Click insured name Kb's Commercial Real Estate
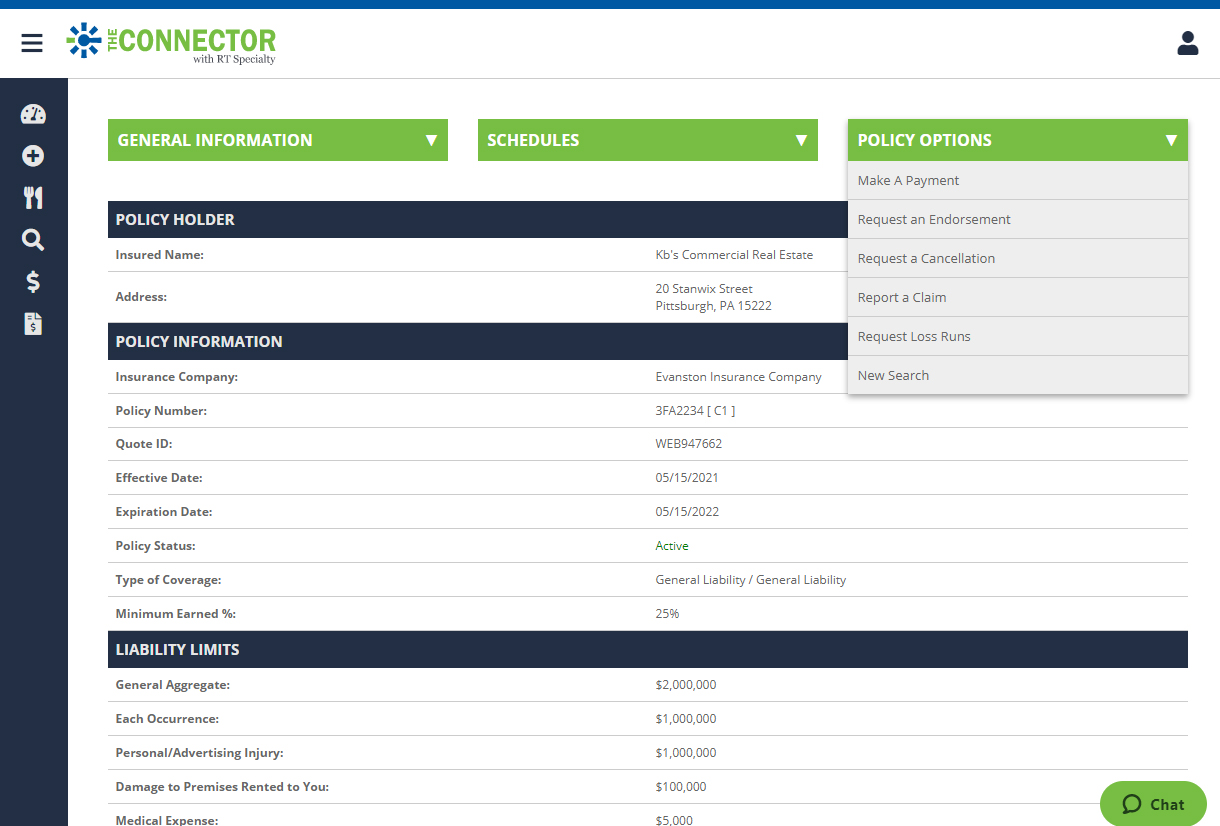This screenshot has width=1220, height=826. [x=734, y=255]
